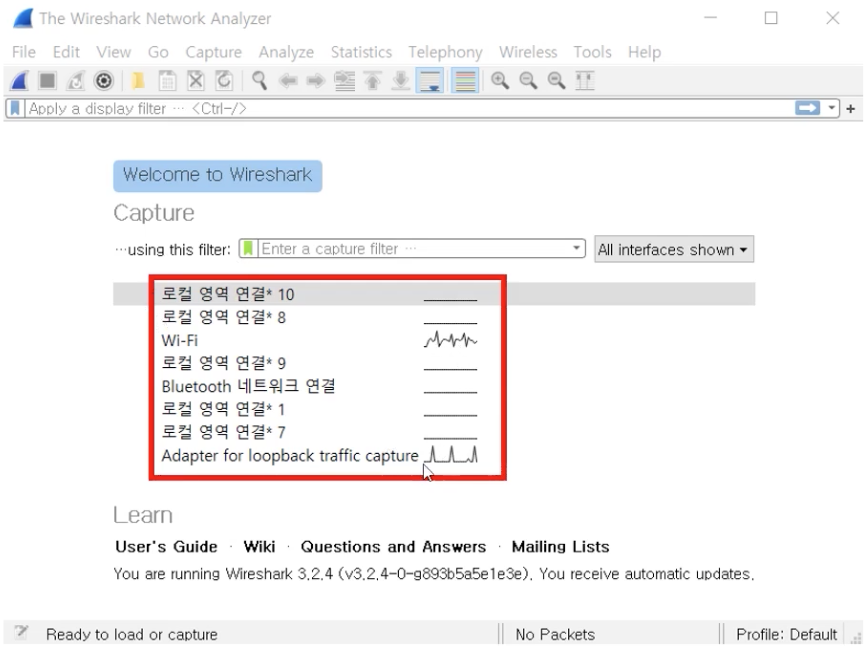Screen dimensions: 868x654
Task: Open the Capture menu
Action: point(214,52)
